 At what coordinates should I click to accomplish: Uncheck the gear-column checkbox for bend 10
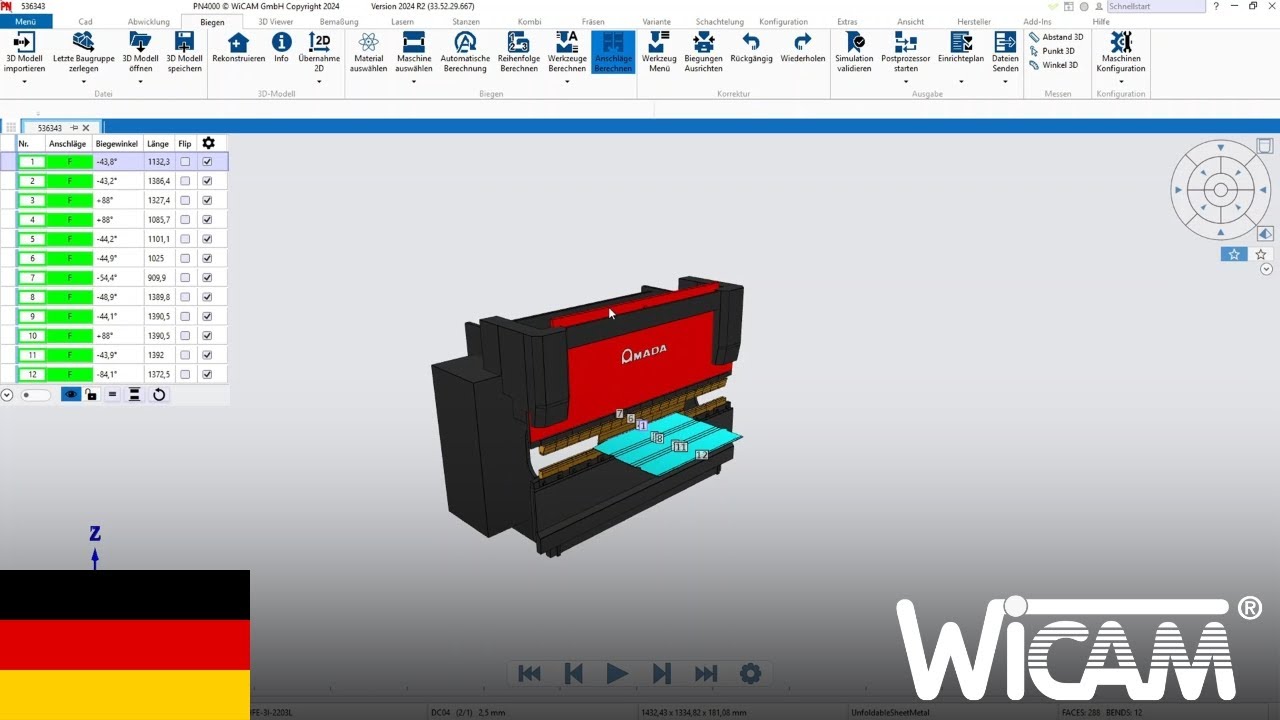tap(207, 336)
